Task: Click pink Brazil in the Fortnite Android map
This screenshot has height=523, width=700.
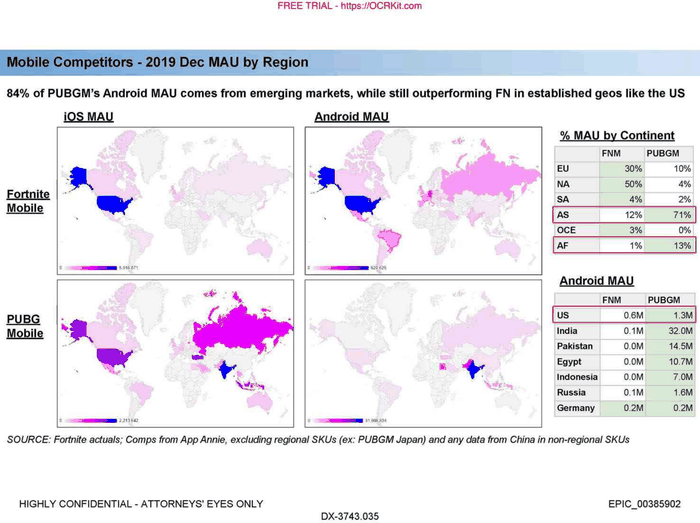Action: click(x=390, y=239)
